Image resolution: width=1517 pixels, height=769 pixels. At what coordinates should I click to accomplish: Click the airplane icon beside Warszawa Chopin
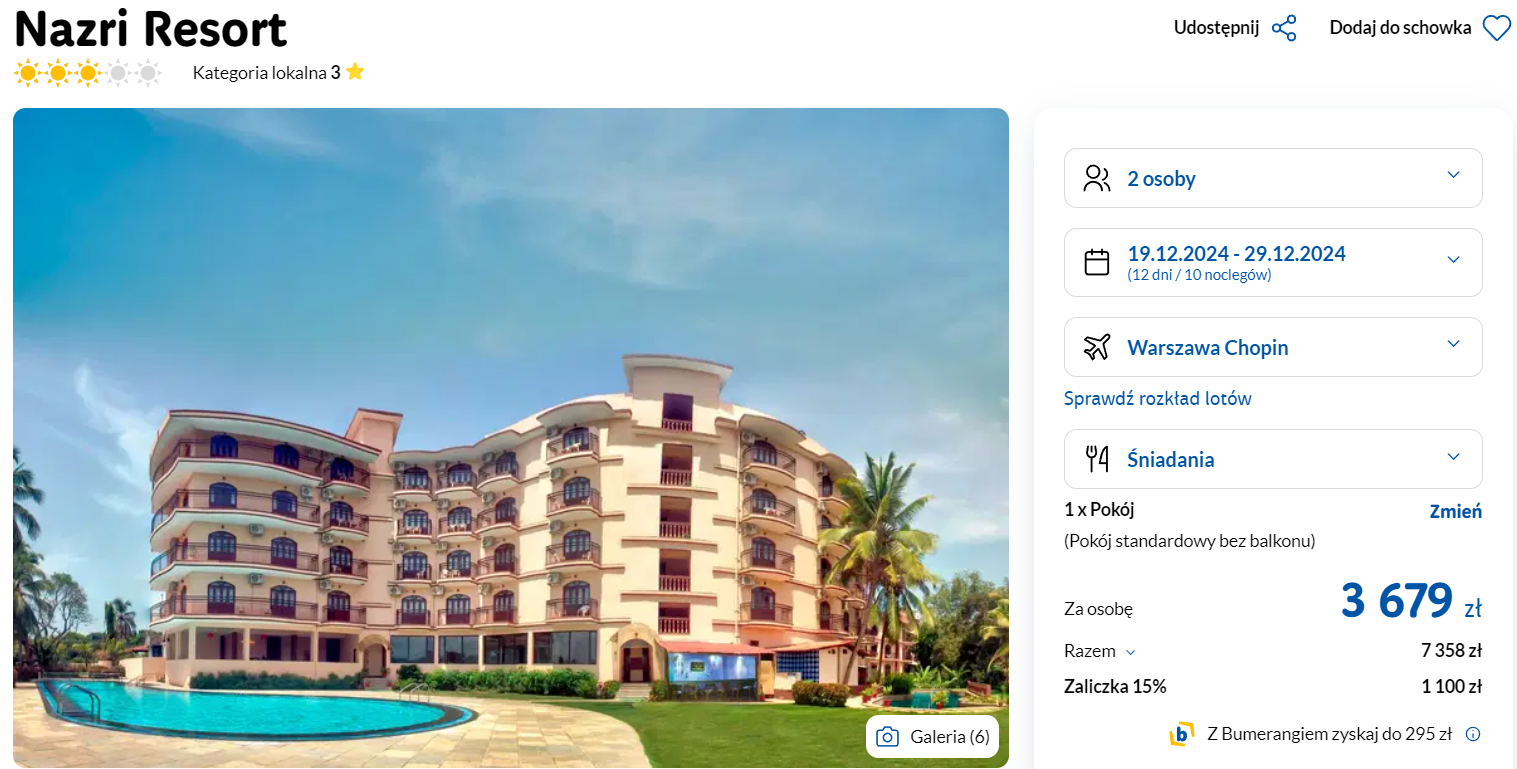[1097, 348]
